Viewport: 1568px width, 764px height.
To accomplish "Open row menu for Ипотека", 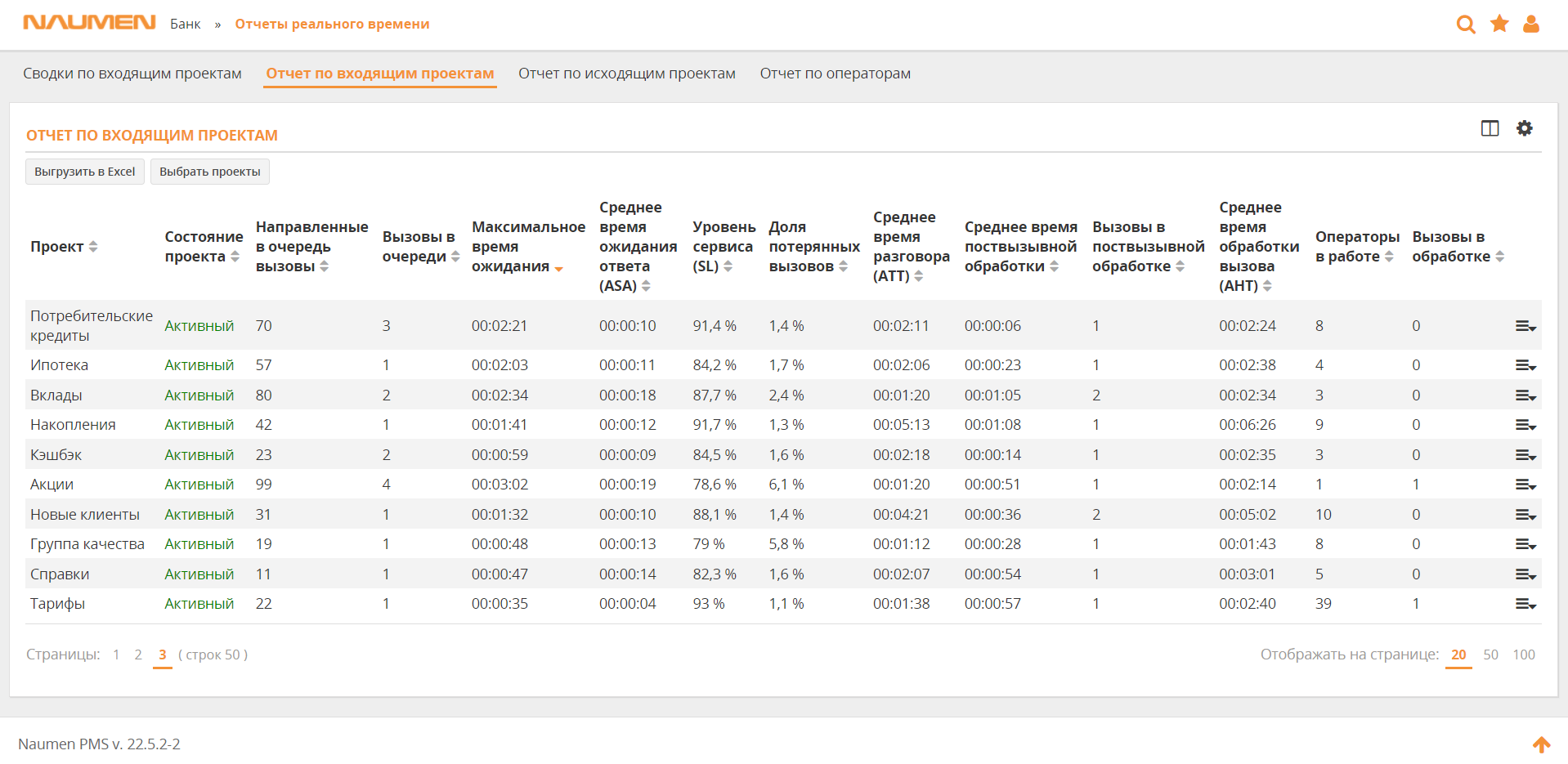I will click(1525, 365).
